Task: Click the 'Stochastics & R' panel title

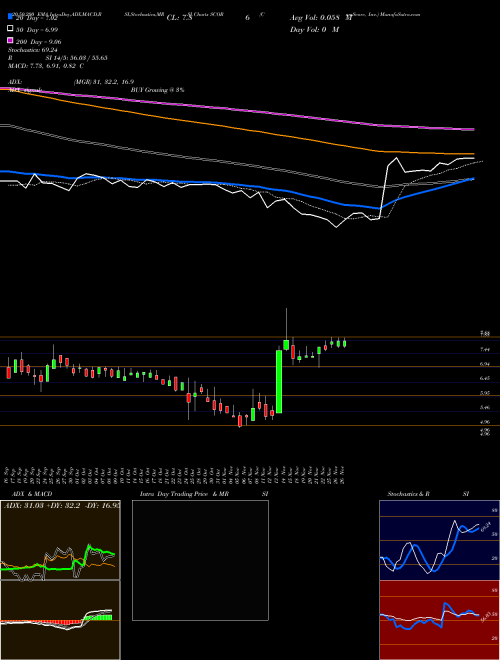Action: click(408, 494)
